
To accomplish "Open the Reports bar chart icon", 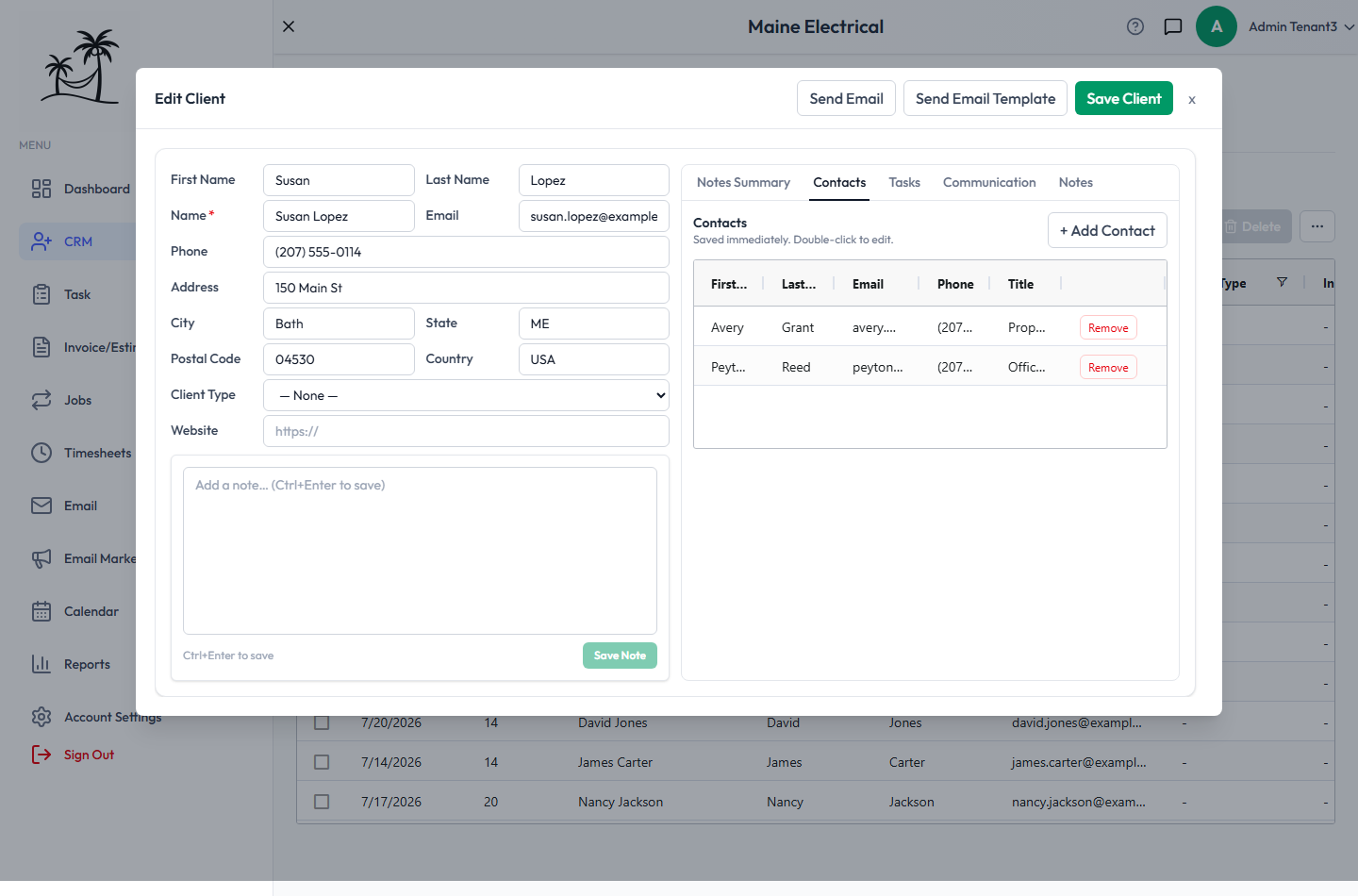I will [x=41, y=664].
